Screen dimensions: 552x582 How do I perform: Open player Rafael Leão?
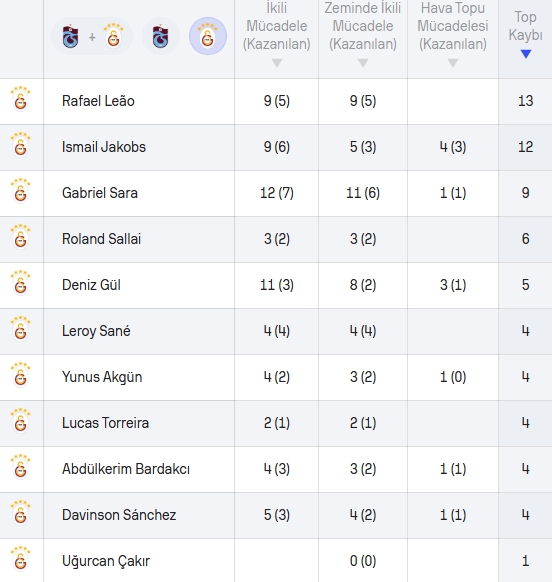(x=98, y=101)
